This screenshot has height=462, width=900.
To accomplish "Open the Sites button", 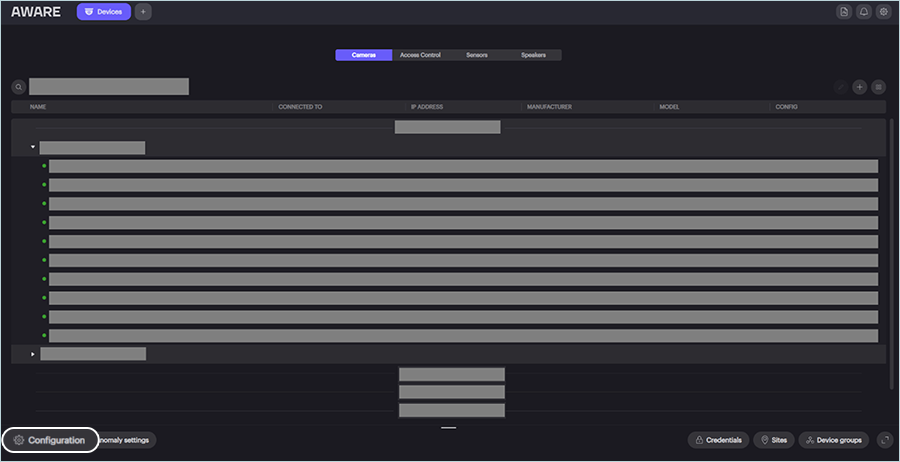I will click(773, 440).
